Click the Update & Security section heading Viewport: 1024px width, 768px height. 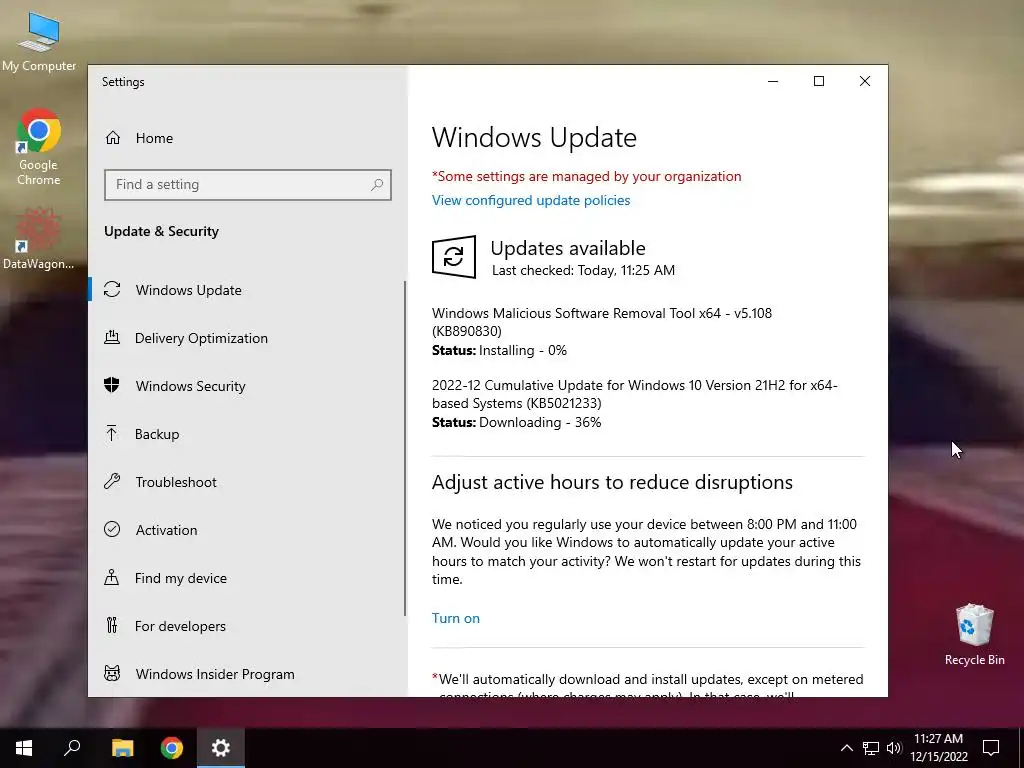[161, 231]
